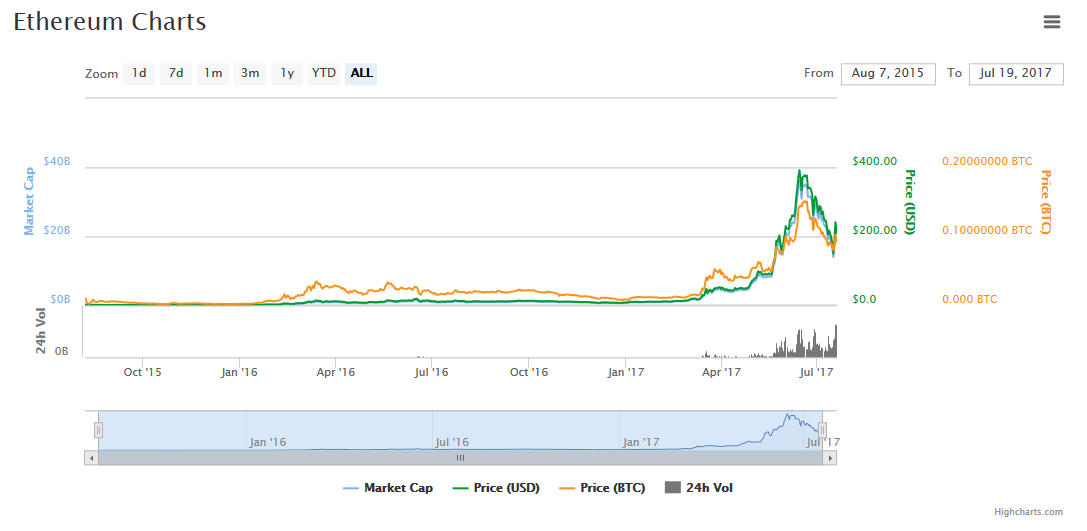The height and width of the screenshot is (531, 1087).
Task: Click the navigator scrollbar right arrow
Action: [830, 458]
